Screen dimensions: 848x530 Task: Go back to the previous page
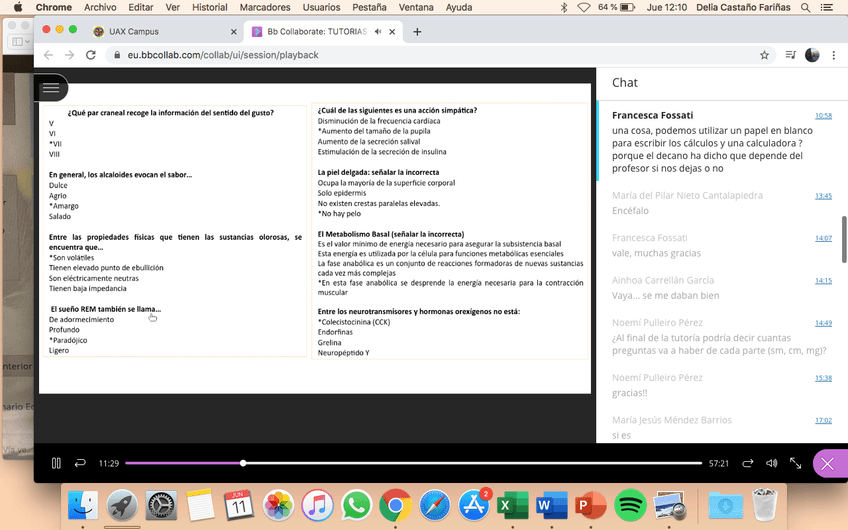[48, 55]
